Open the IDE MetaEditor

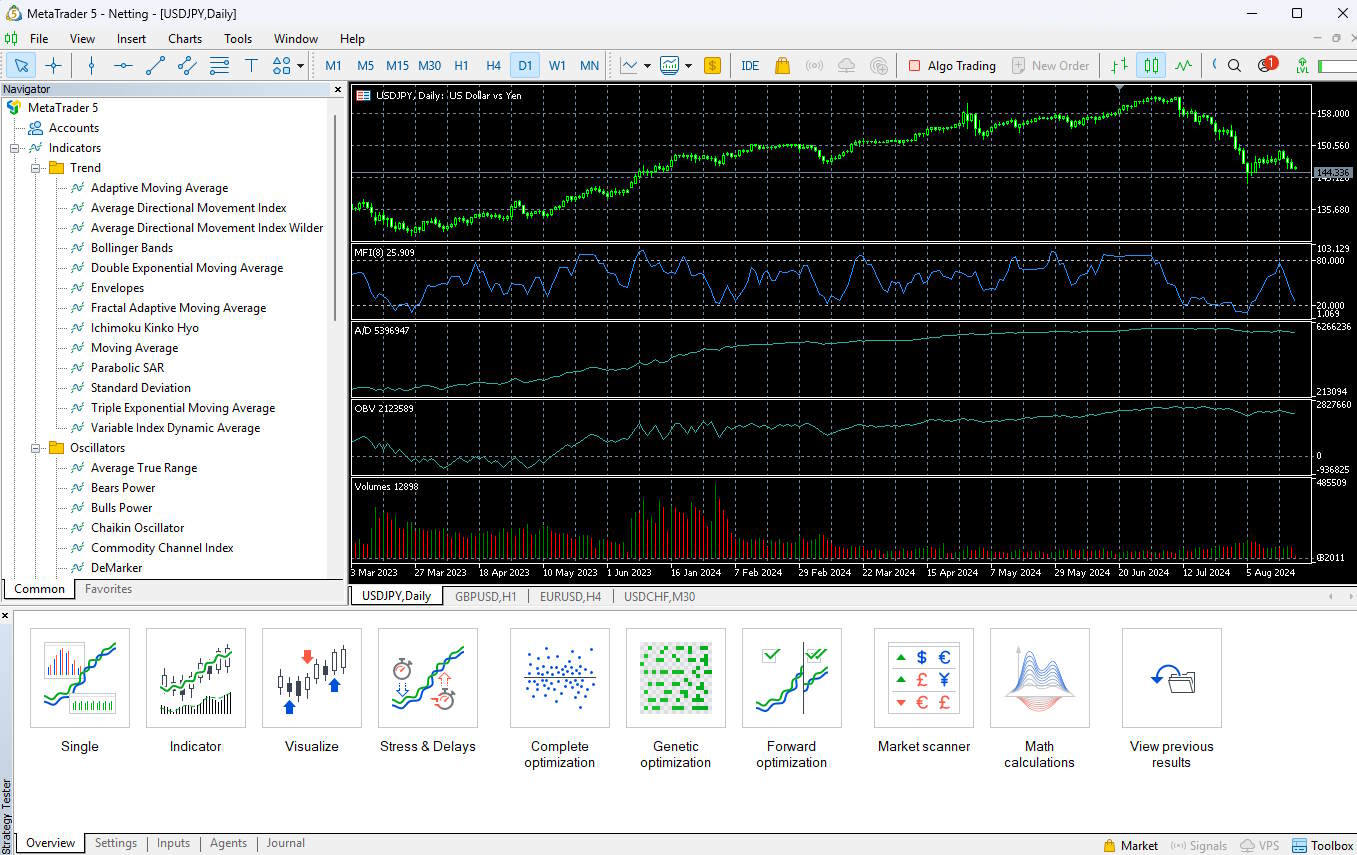(x=750, y=66)
